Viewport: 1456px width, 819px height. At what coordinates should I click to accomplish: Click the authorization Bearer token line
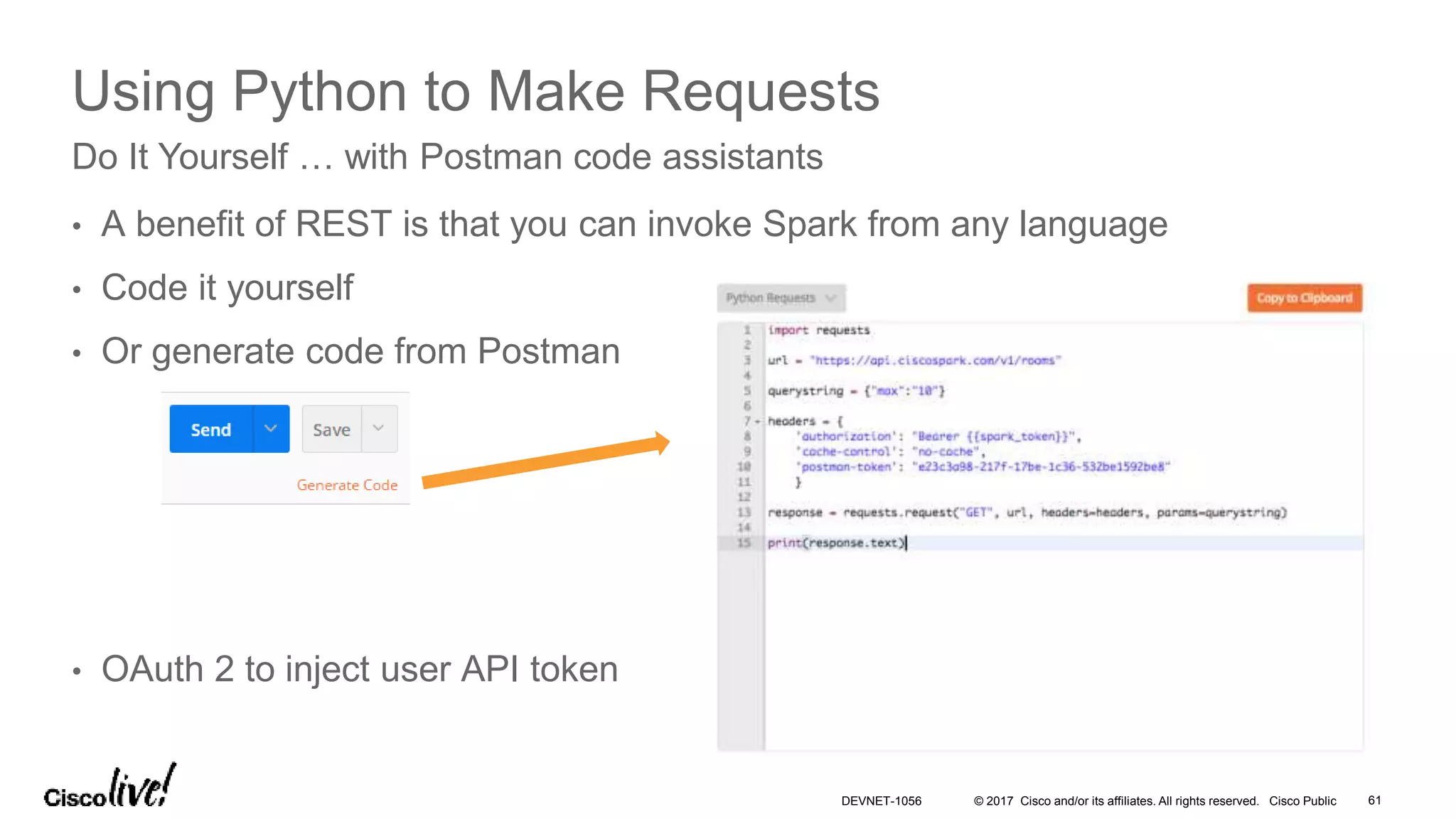tap(938, 437)
